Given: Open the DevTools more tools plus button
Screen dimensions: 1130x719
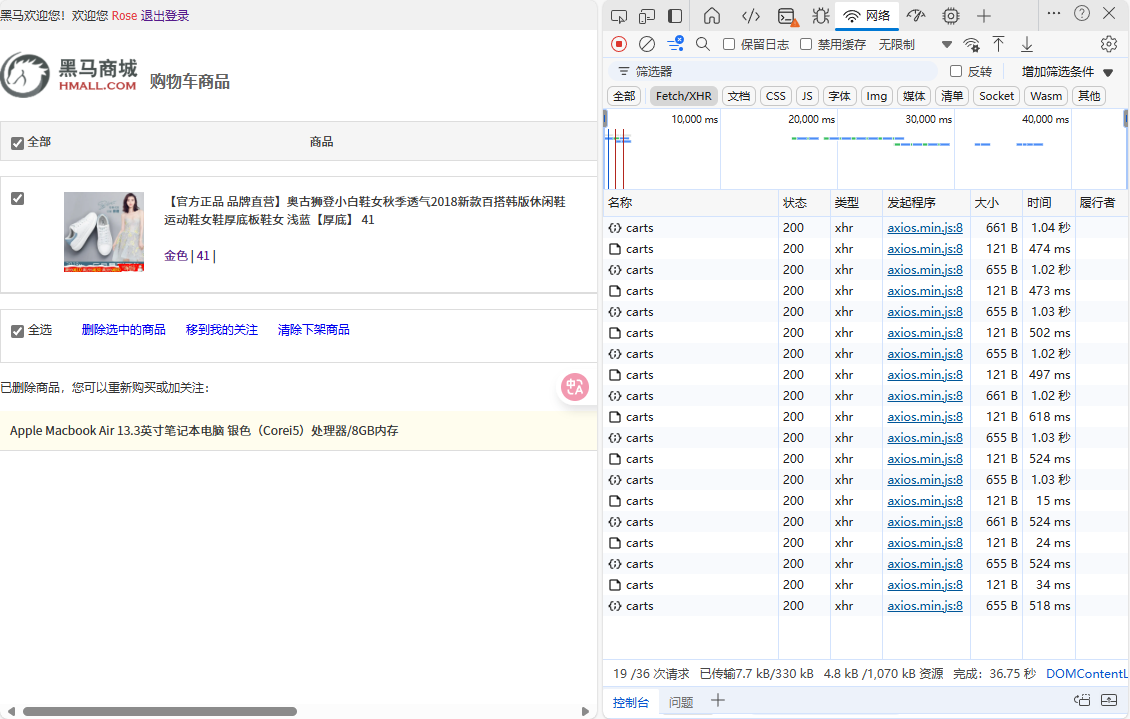Looking at the screenshot, I should pos(984,16).
